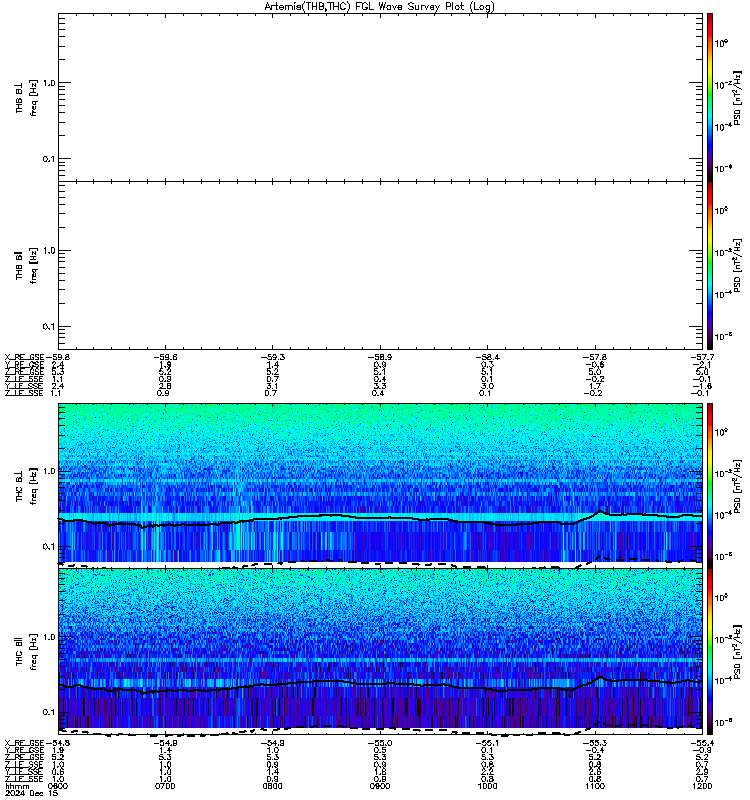The image size is (750, 800).
Task: Click the THC B-perpendicular panel color bar
Action: point(710,485)
